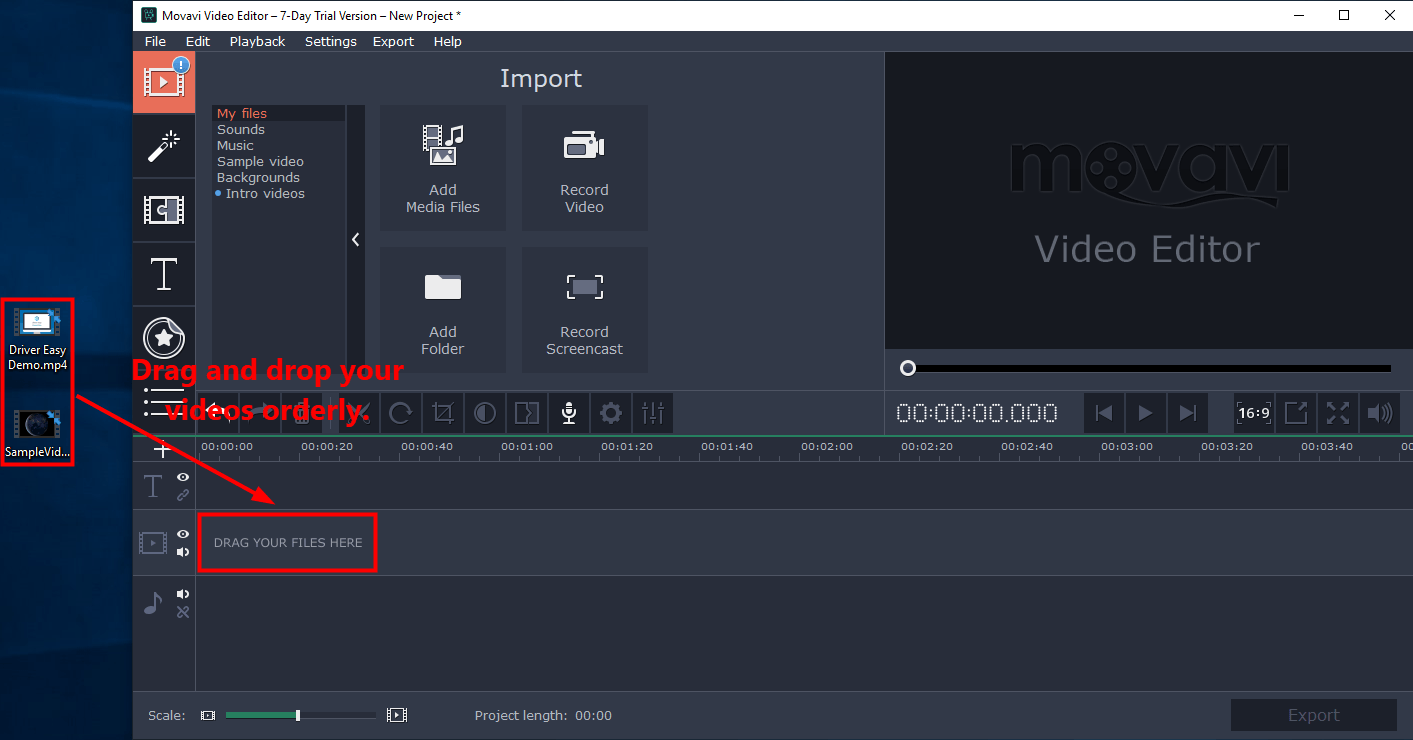Select the Filters magic wand tool
The width and height of the screenshot is (1413, 740).
164,147
